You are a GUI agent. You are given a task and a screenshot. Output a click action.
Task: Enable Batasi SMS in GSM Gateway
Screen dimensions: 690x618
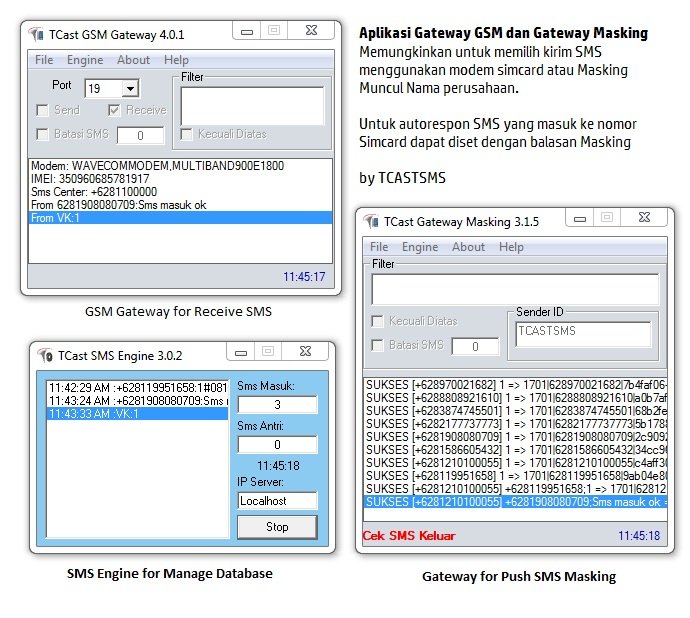point(42,134)
